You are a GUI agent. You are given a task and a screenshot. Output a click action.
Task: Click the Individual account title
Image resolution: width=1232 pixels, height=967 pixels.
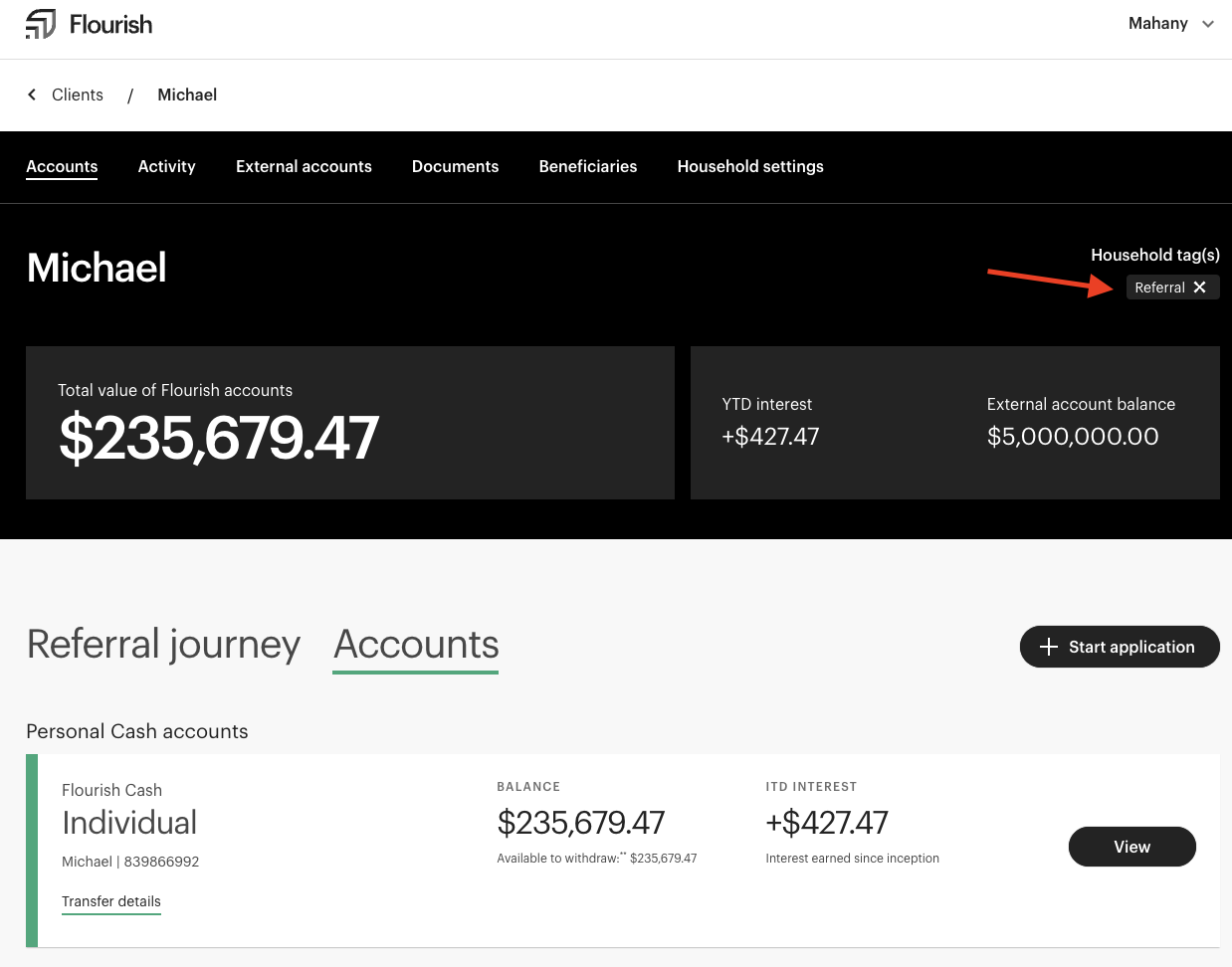(x=129, y=823)
